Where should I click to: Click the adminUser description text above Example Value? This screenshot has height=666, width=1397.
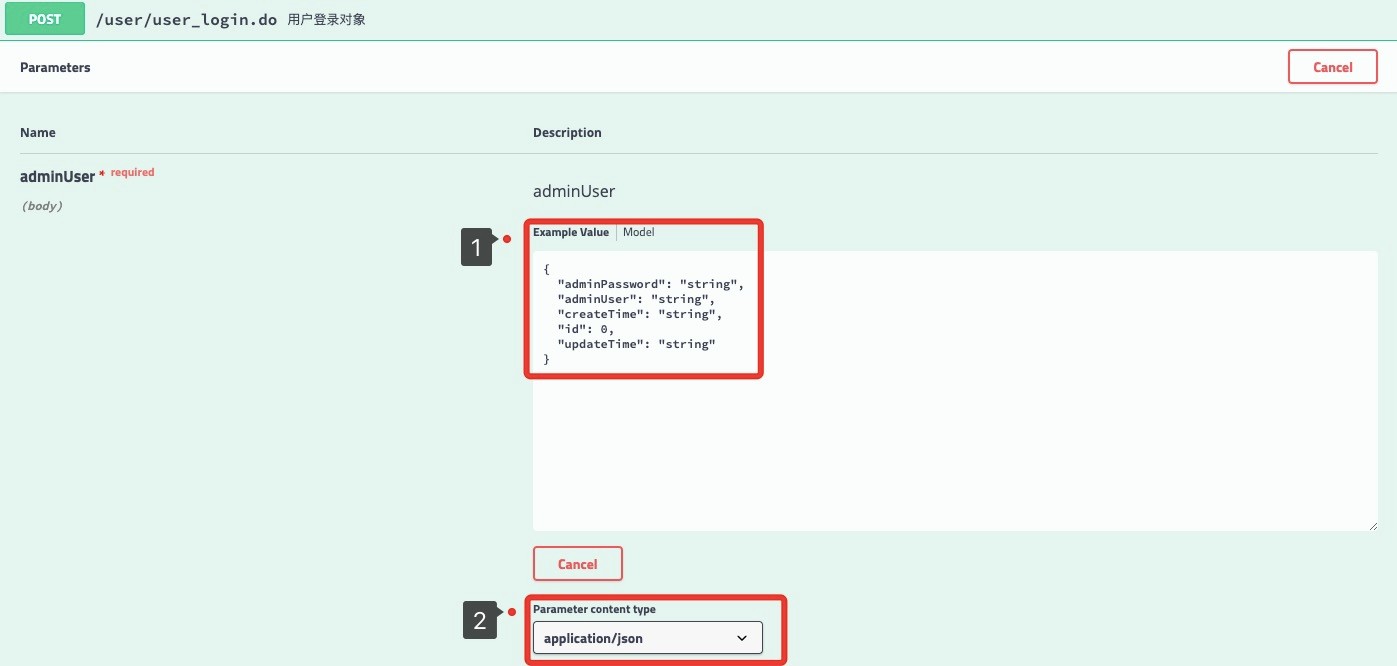click(x=574, y=191)
